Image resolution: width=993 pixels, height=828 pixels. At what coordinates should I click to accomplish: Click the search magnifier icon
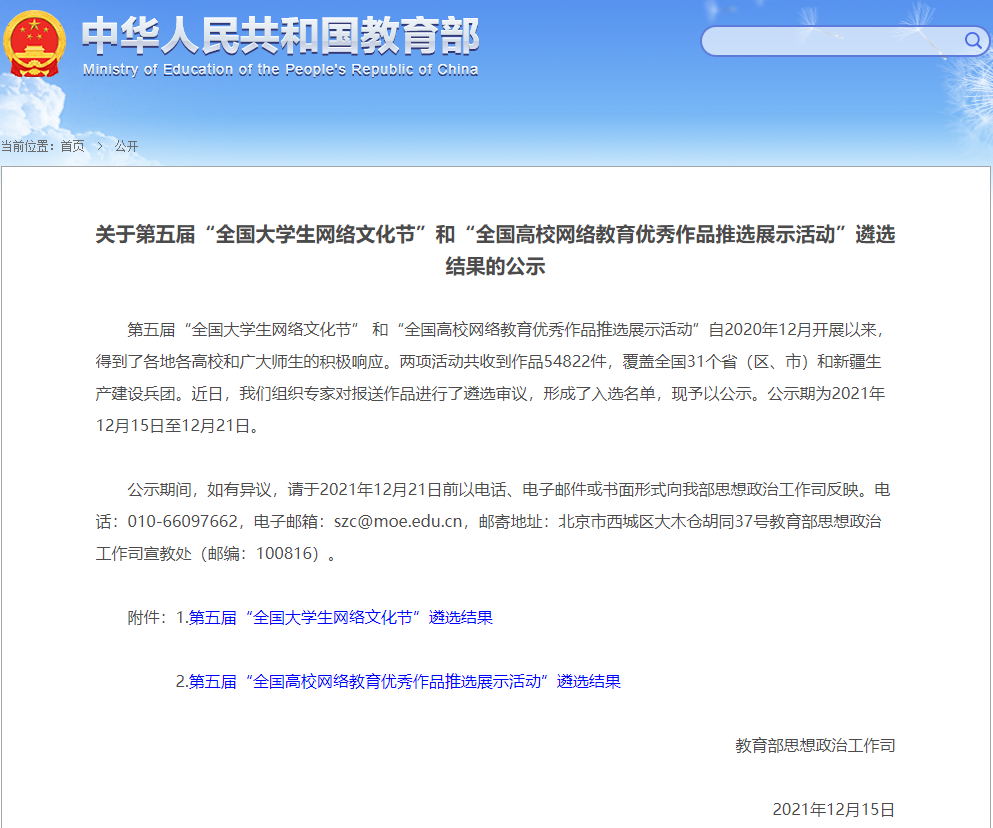pos(973,41)
